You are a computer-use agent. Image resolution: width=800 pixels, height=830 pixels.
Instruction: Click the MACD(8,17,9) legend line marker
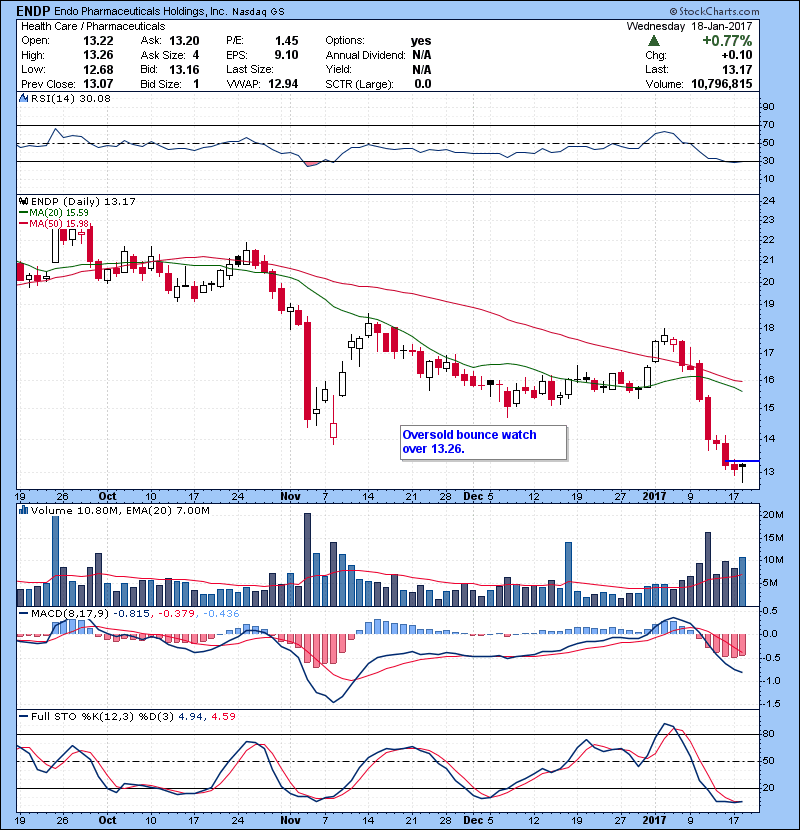tap(24, 614)
